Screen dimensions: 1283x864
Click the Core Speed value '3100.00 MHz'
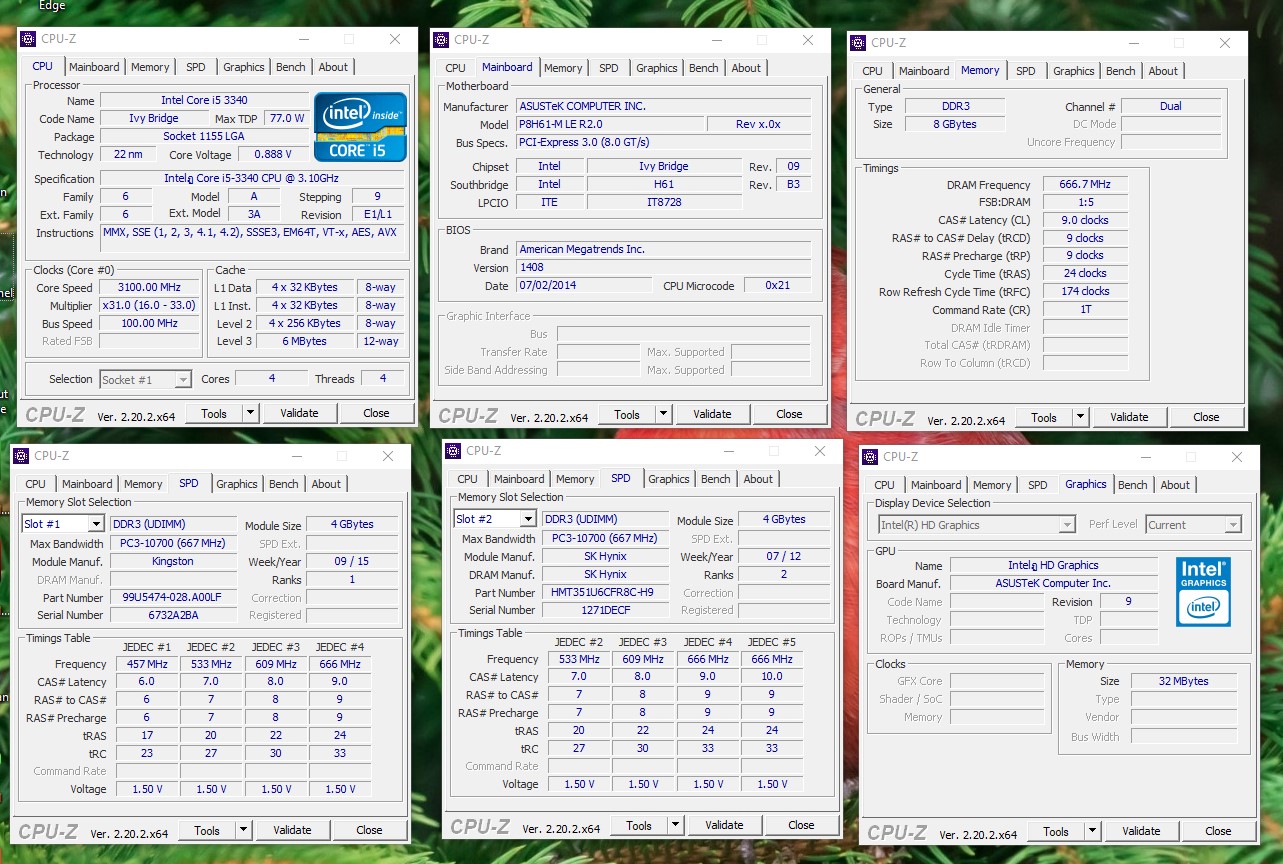(150, 288)
